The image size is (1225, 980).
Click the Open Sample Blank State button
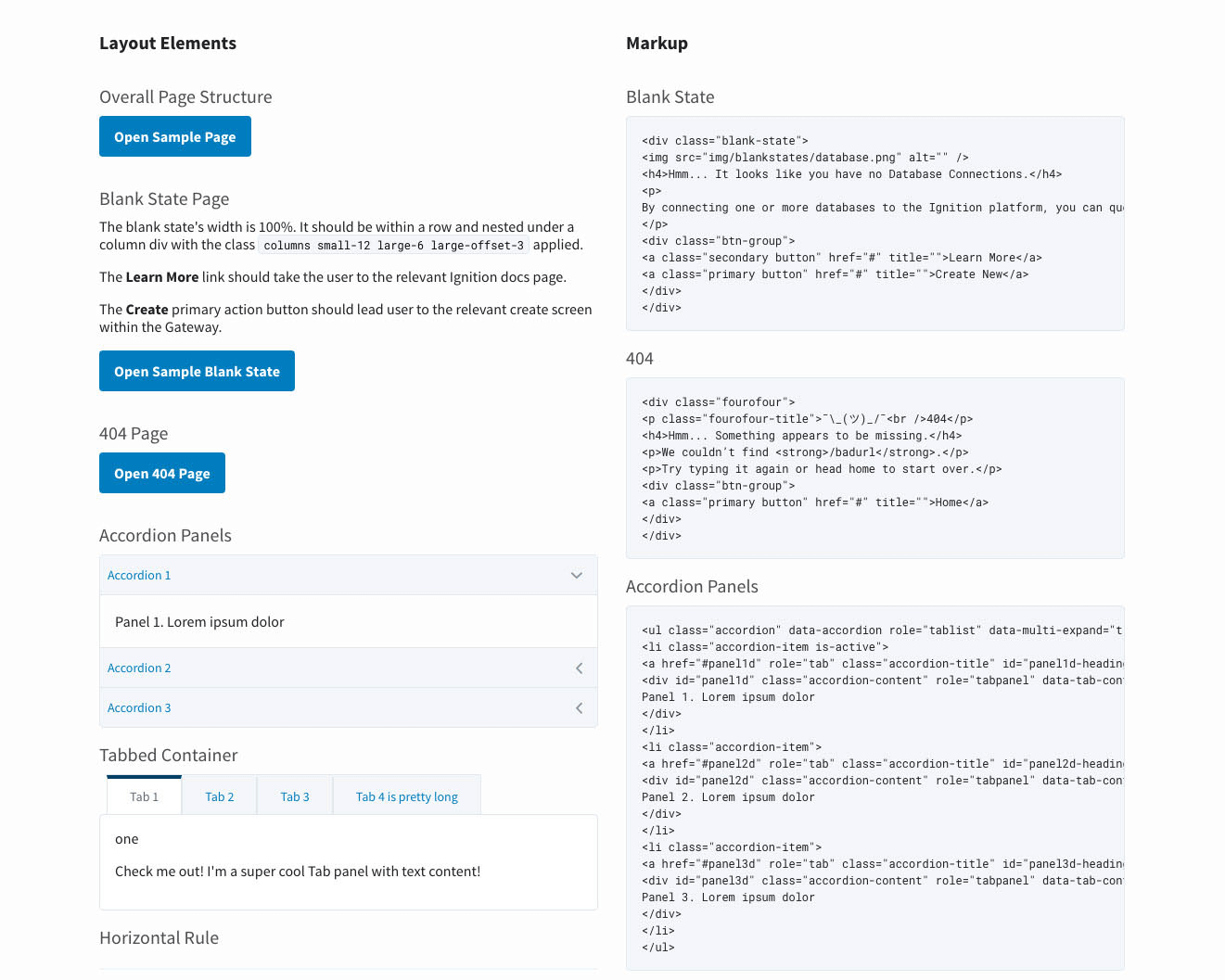tap(197, 371)
